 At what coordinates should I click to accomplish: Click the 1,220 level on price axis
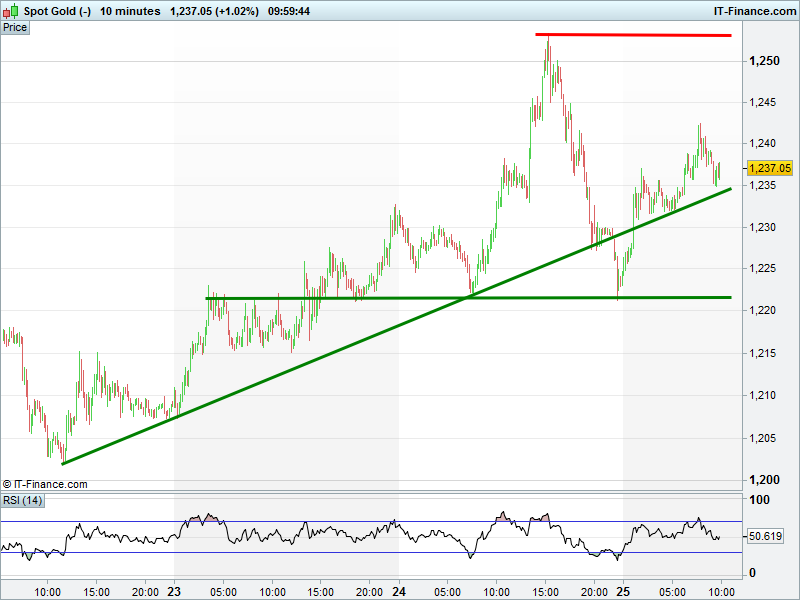click(x=764, y=310)
